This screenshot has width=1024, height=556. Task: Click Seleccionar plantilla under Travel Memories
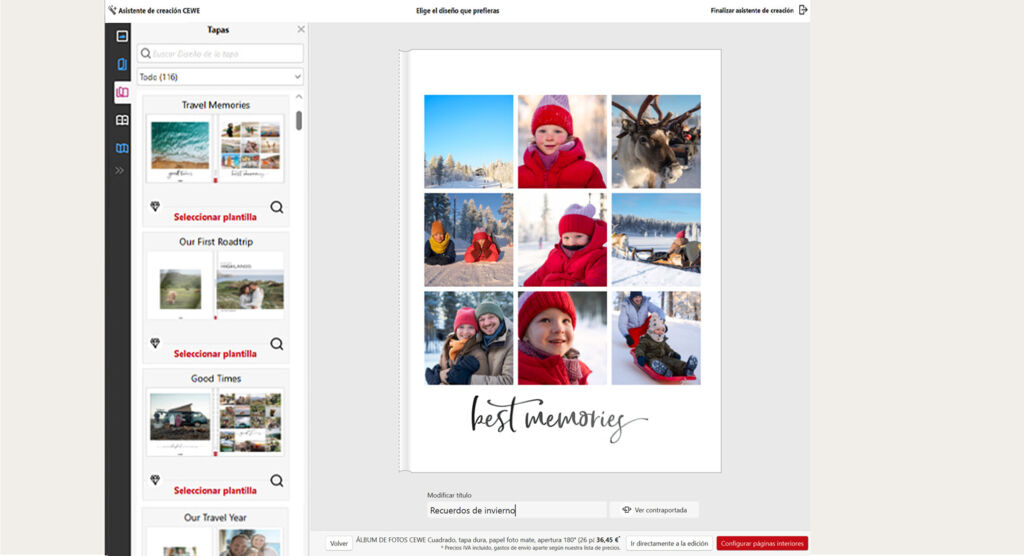[215, 217]
